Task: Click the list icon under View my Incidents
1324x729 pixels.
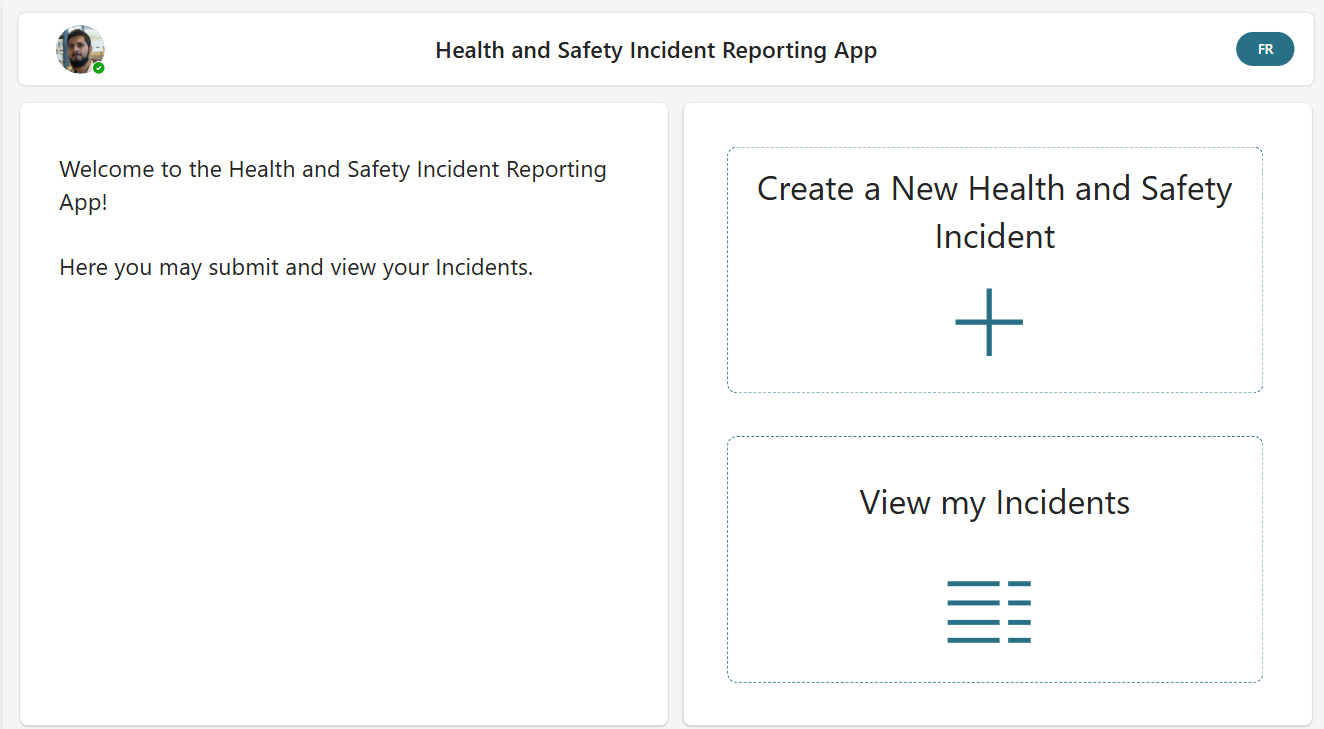Action: tap(989, 611)
